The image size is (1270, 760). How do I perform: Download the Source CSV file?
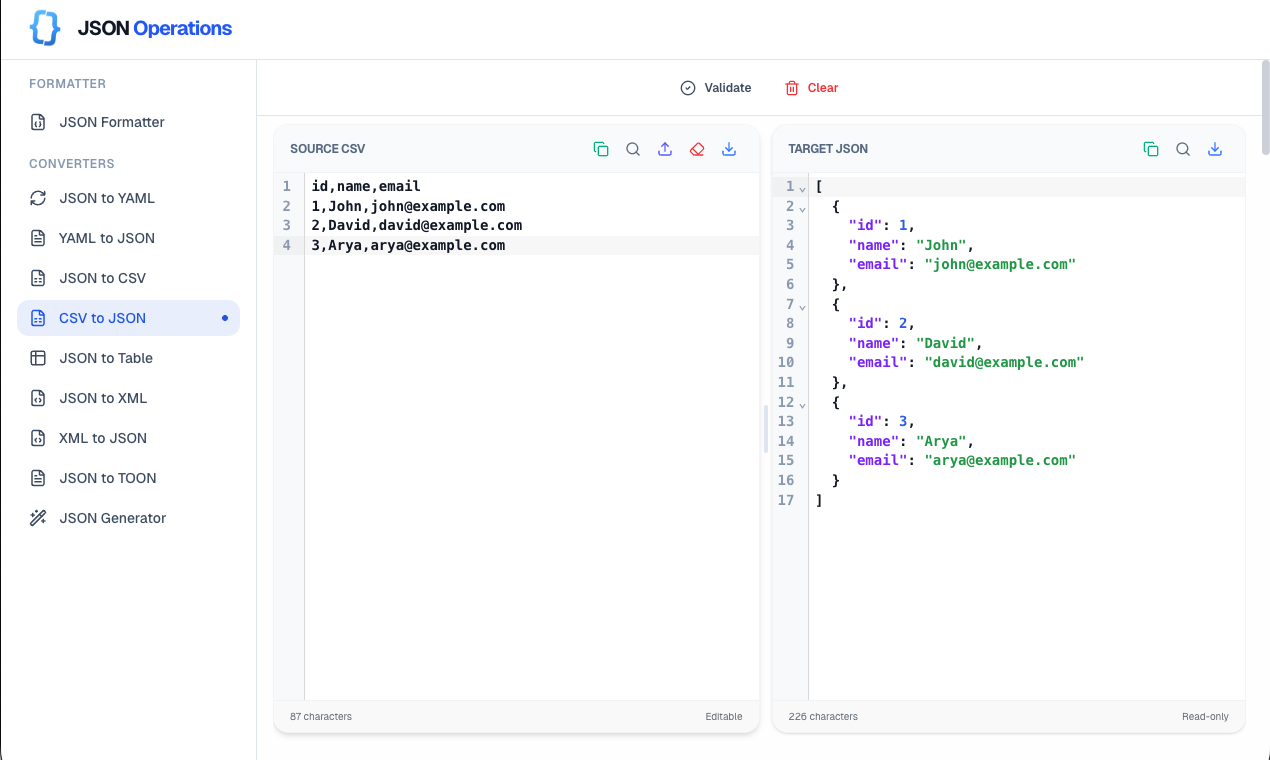(x=729, y=148)
